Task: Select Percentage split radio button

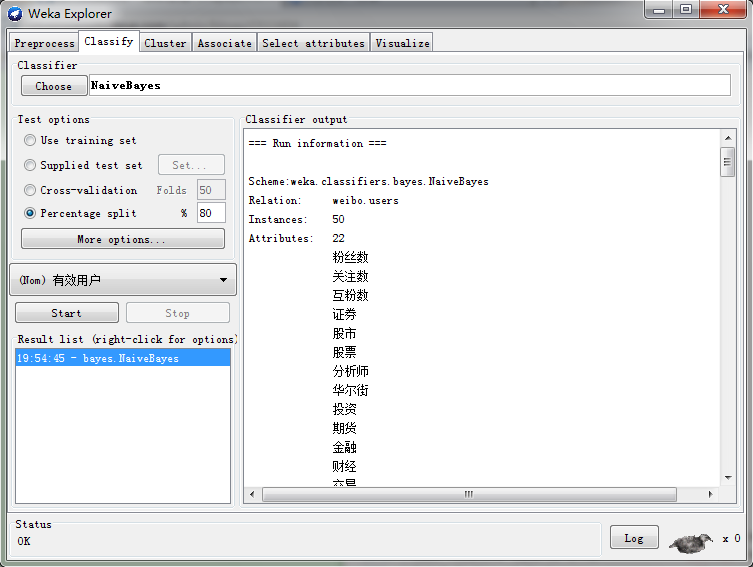Action: pos(30,213)
